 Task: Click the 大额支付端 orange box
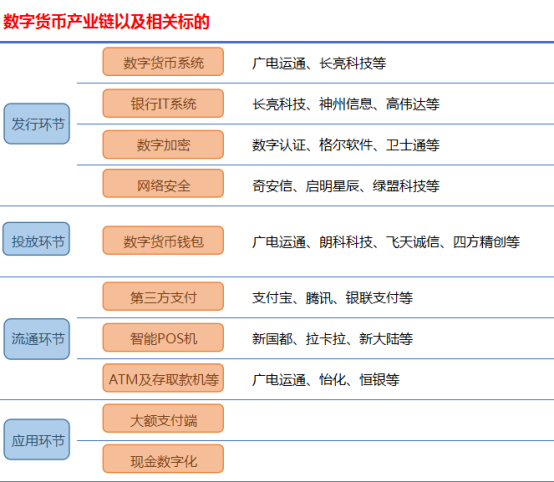click(x=163, y=419)
